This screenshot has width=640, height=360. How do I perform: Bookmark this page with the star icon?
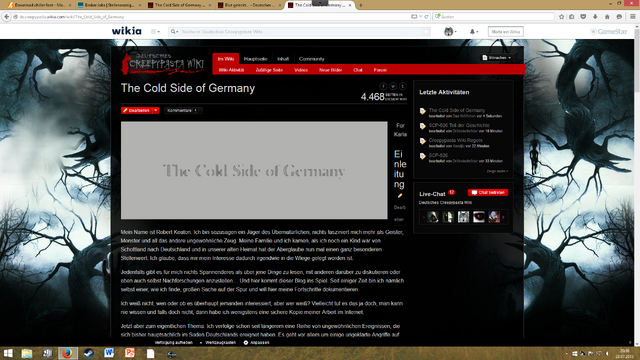click(x=562, y=17)
